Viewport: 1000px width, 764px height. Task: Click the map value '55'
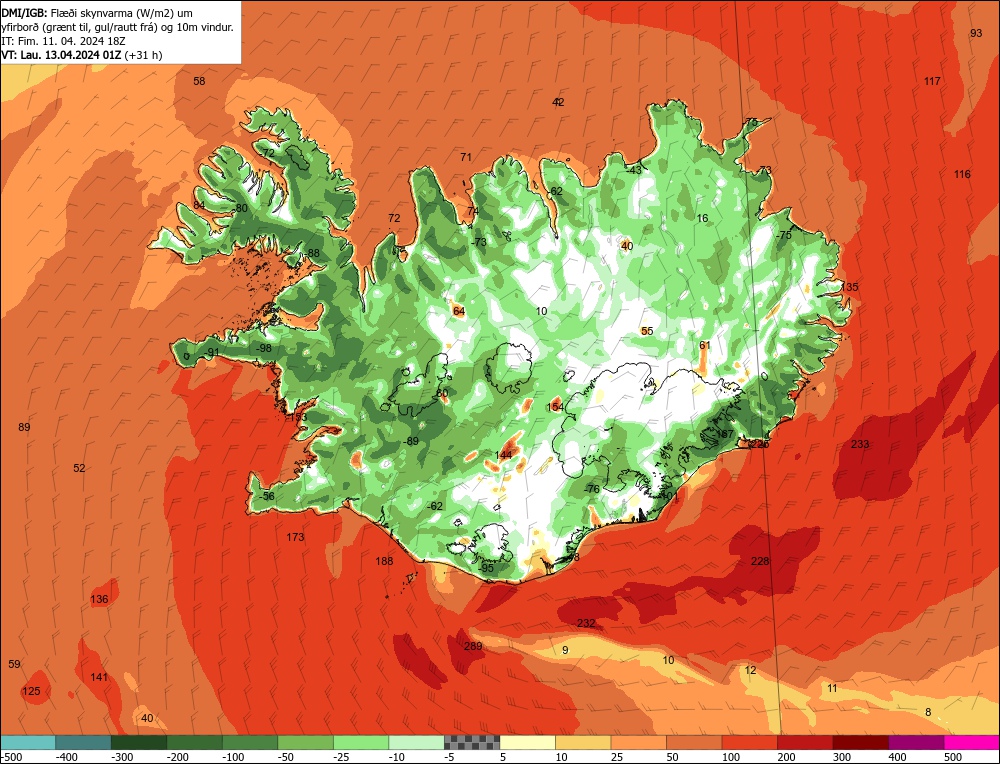pyautogui.click(x=647, y=331)
